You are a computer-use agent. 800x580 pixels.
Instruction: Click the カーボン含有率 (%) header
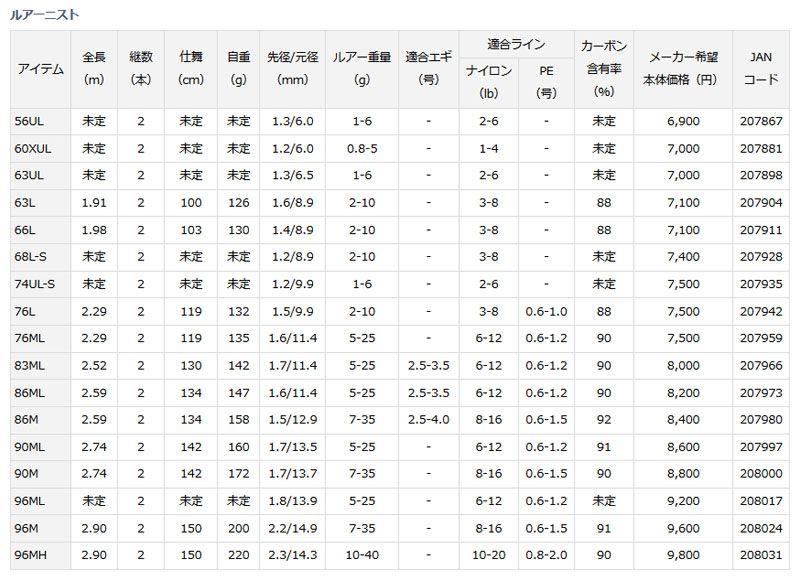tap(604, 69)
